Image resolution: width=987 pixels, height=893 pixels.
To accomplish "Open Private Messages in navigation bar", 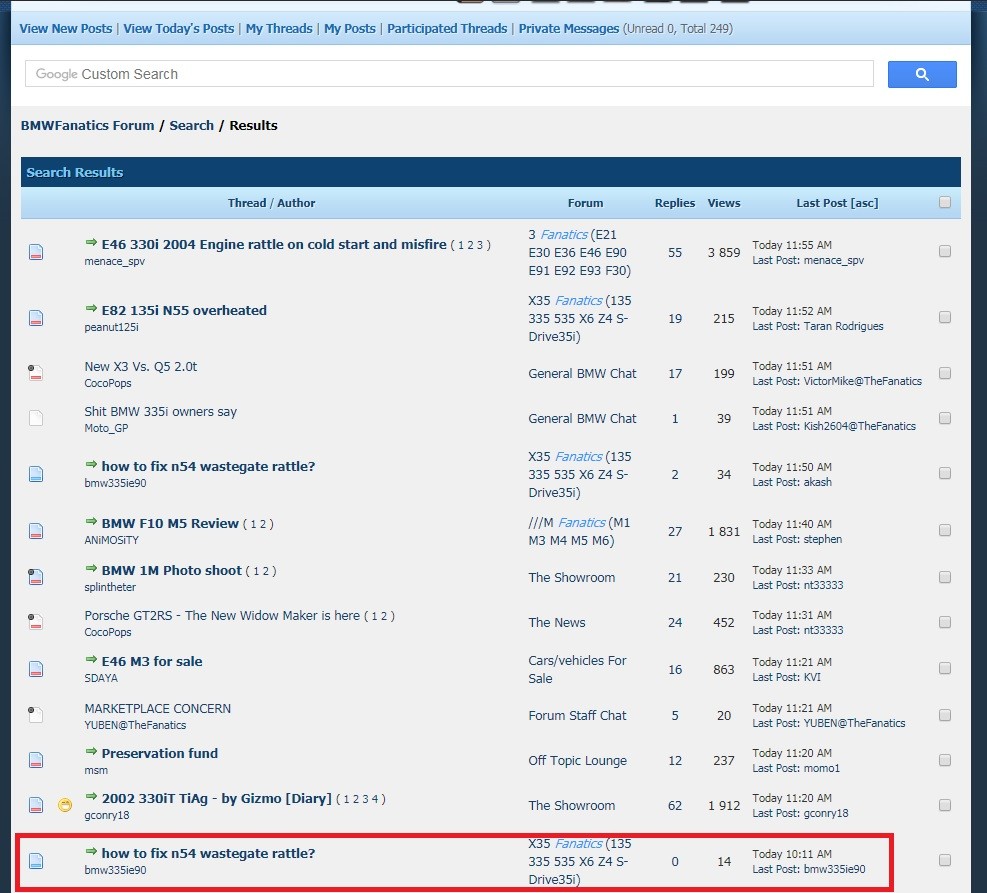I will click(x=568, y=29).
